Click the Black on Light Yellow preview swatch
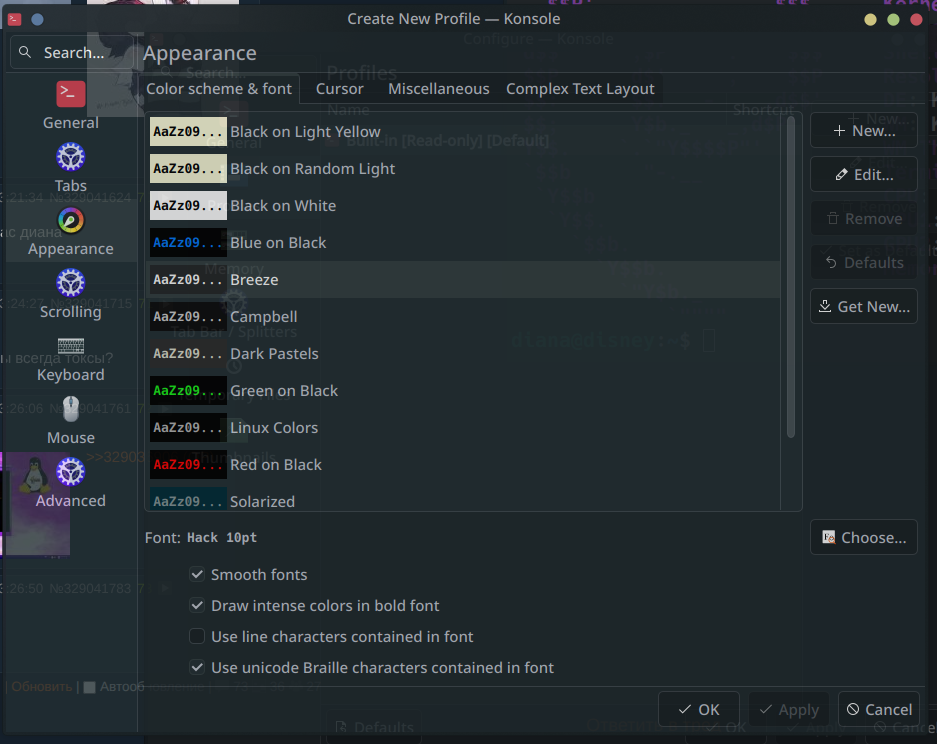937x744 pixels. point(188,131)
